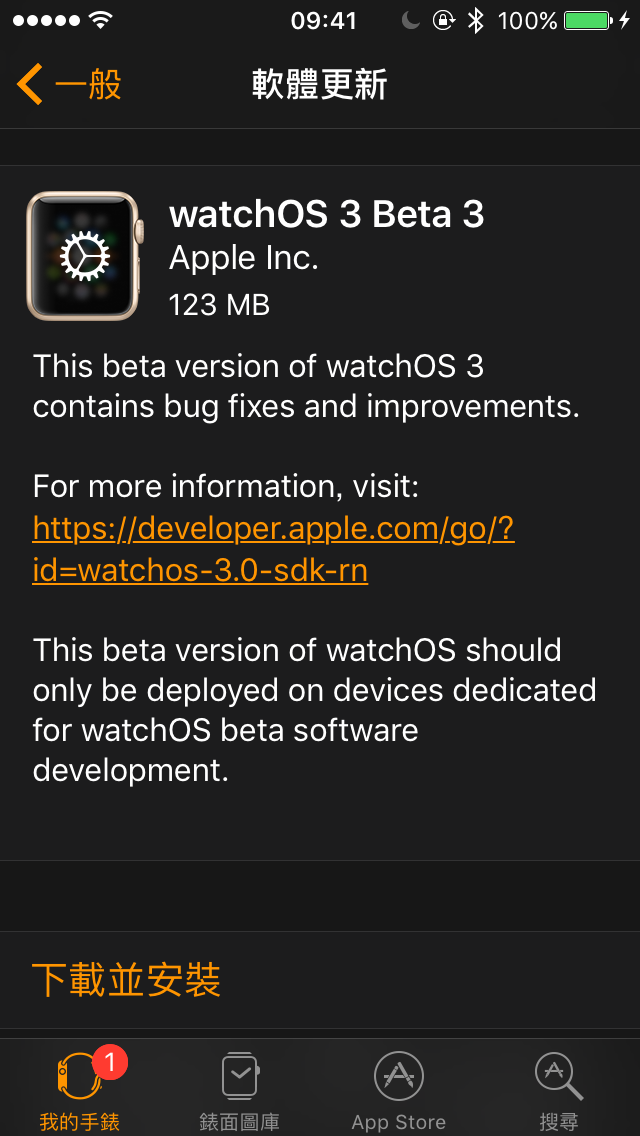The height and width of the screenshot is (1136, 640).
Task: Tap the 軟體更新 header title
Action: tap(320, 85)
